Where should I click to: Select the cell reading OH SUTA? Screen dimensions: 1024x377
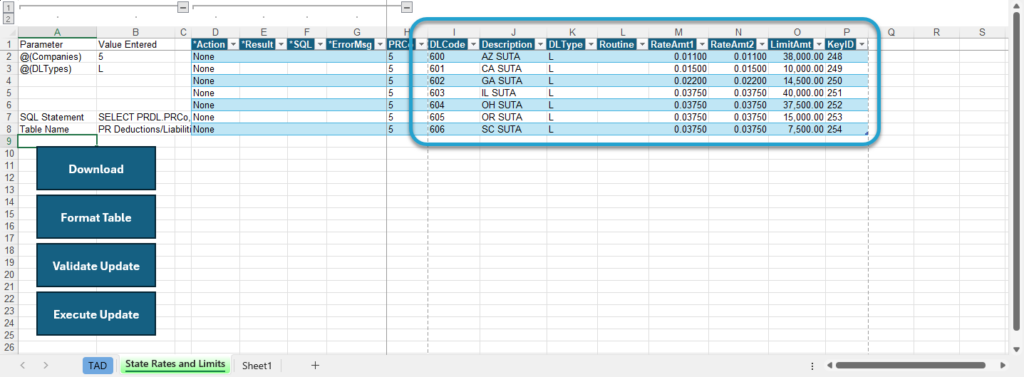513,105
